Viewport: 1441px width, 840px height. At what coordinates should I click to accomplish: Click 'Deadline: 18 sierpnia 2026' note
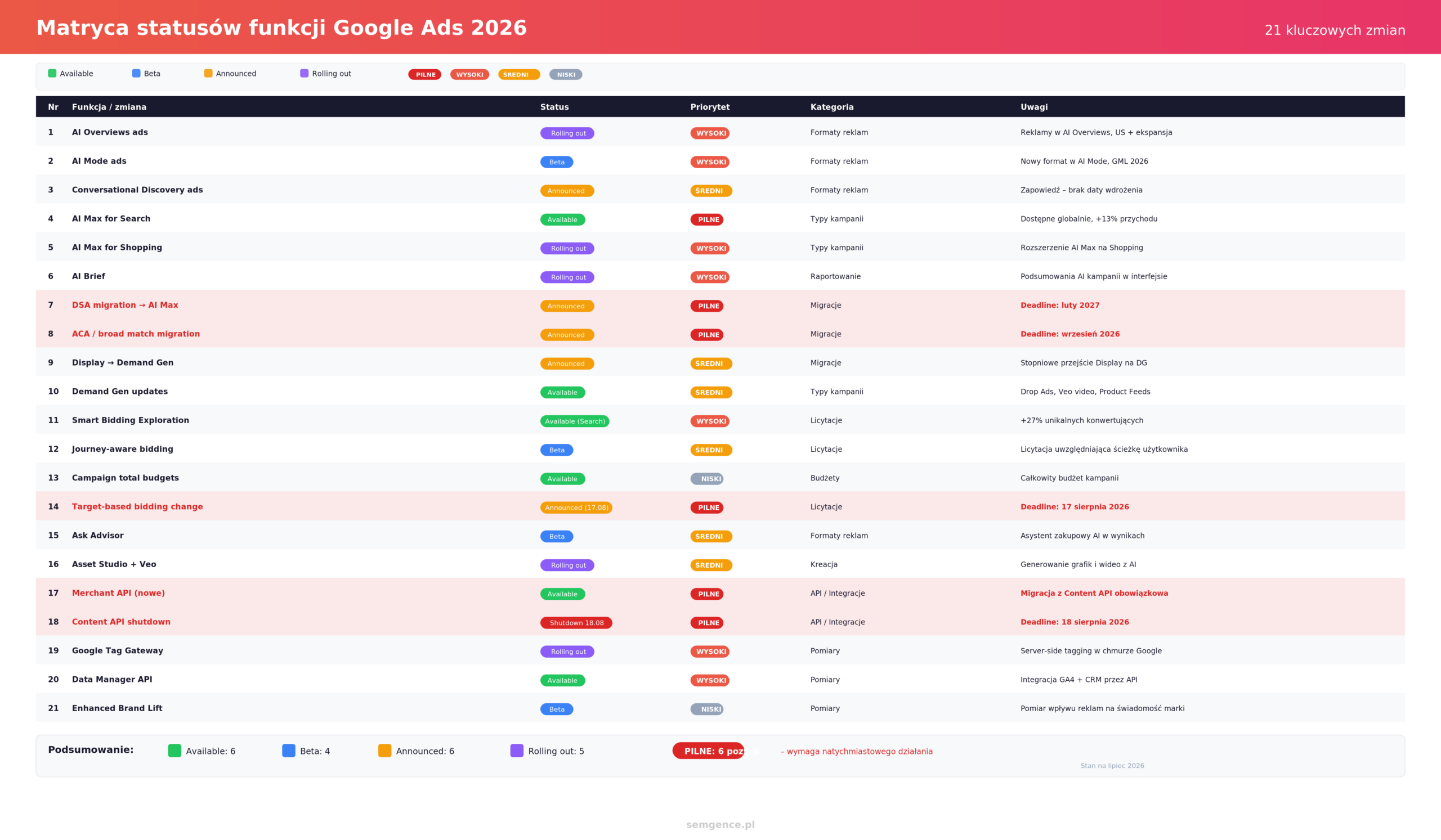pyautogui.click(x=1075, y=622)
